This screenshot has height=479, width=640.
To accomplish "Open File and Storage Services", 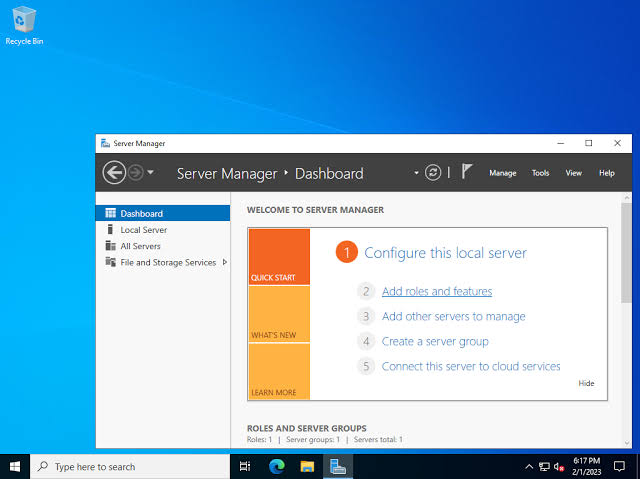I will [163, 262].
